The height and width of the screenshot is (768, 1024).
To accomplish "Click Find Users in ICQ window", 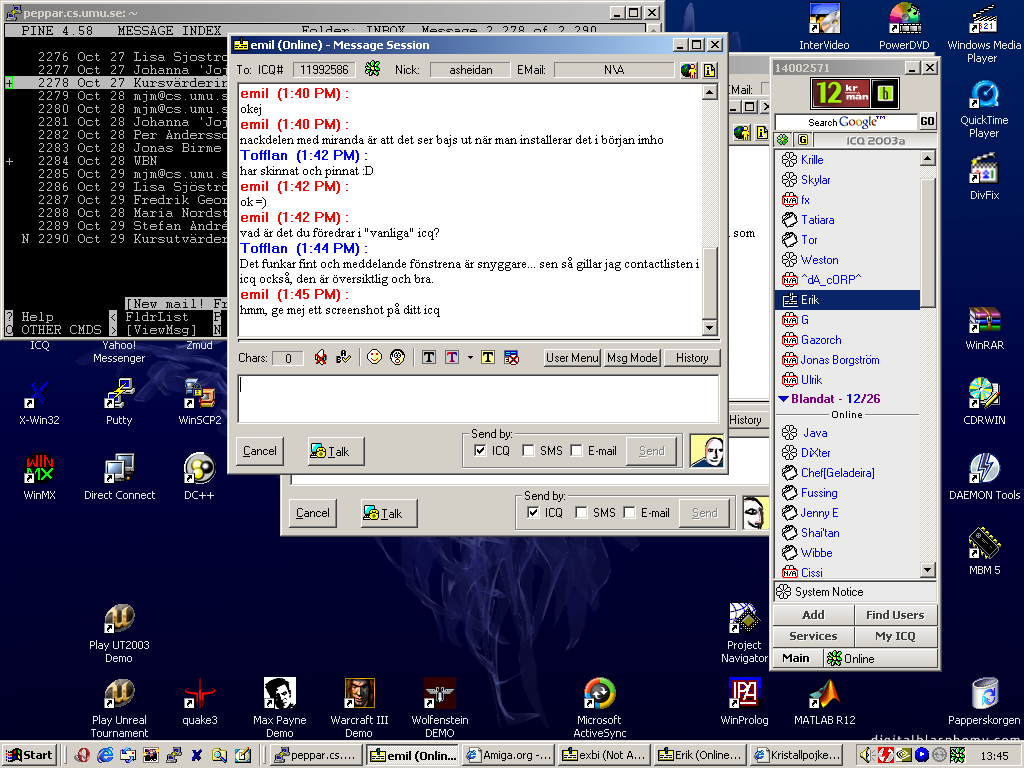I will (x=895, y=615).
